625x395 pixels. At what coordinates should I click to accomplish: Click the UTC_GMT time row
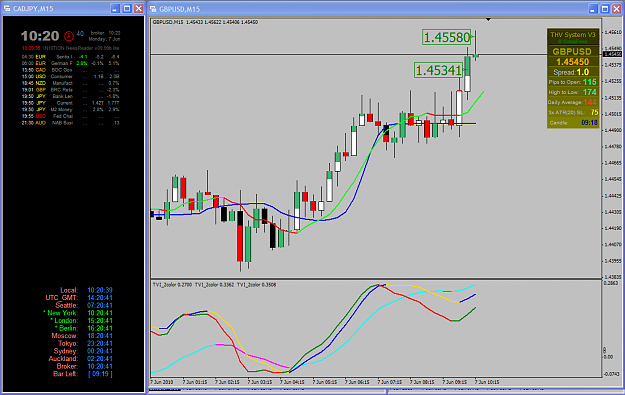79,298
